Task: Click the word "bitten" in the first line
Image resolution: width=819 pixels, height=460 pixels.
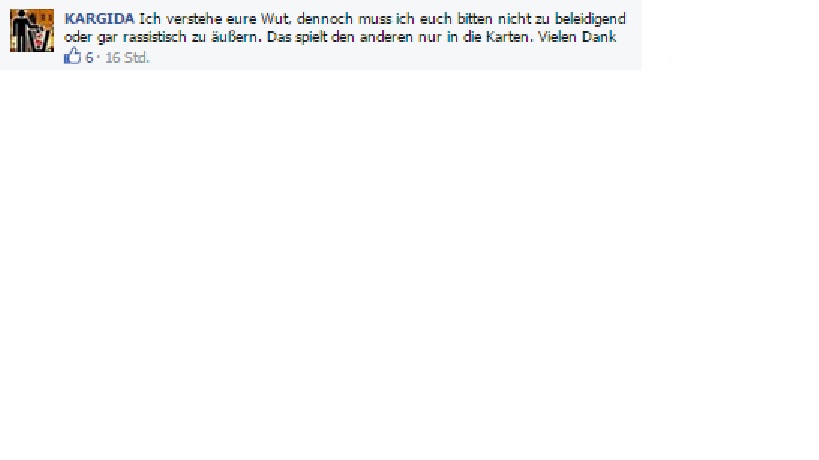Action: (x=474, y=19)
